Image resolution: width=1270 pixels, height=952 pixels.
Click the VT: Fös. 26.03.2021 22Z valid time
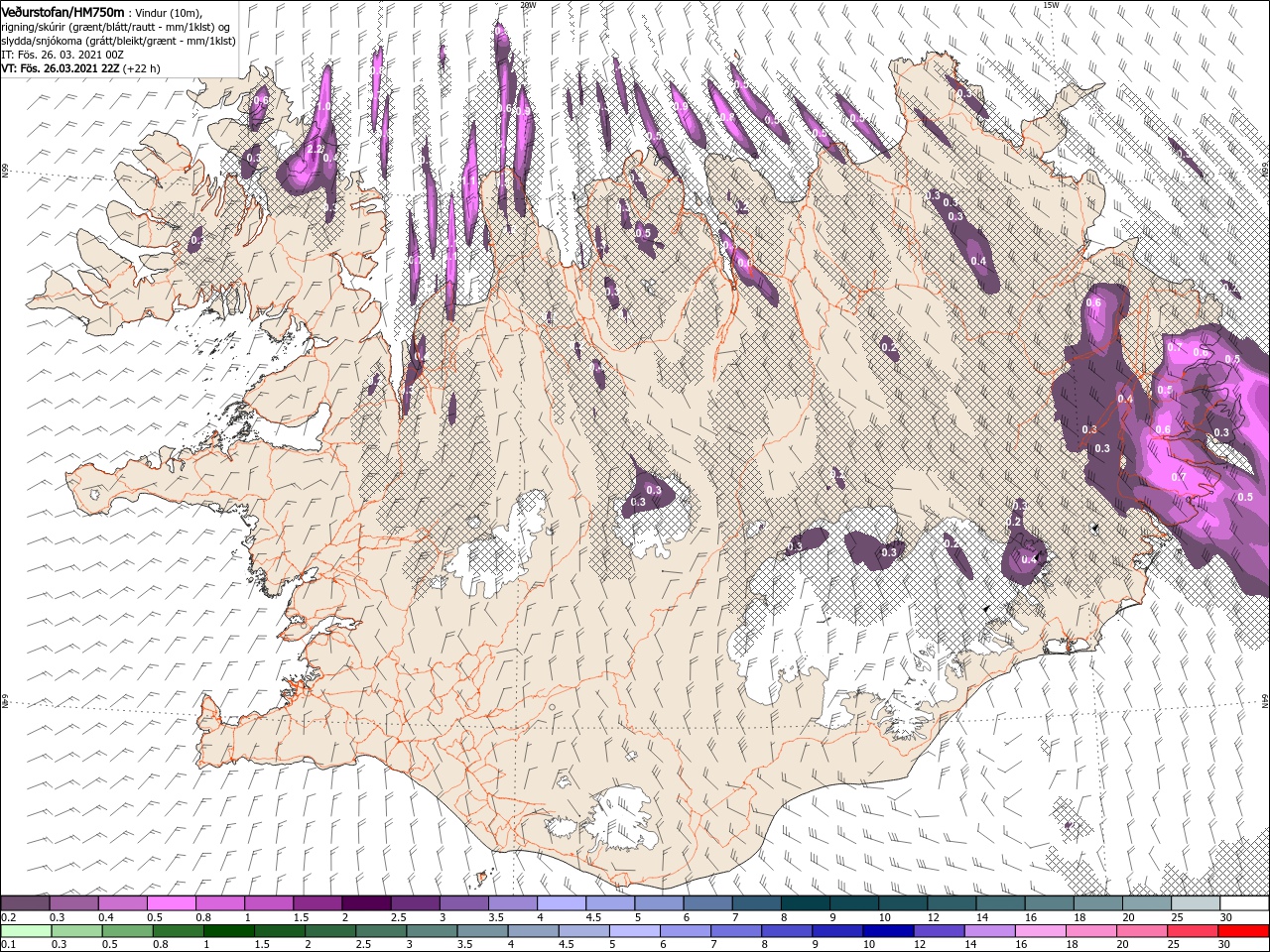60,68
